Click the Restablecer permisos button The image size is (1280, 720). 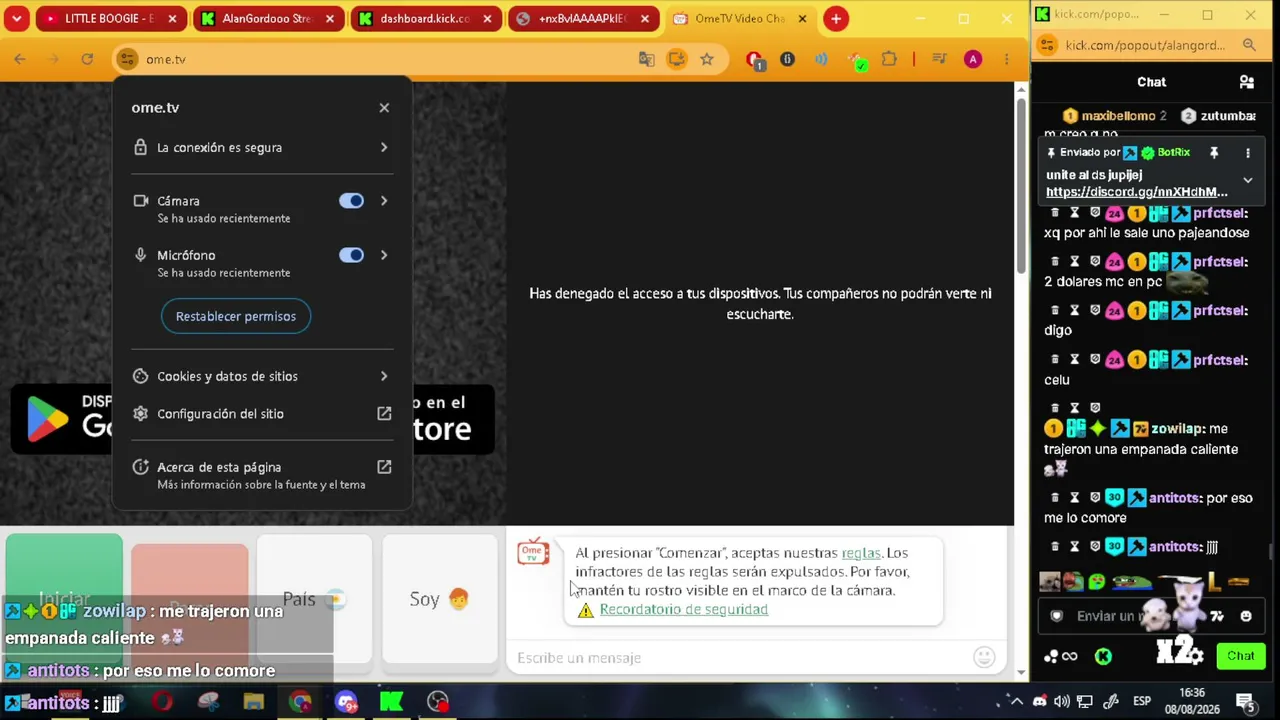pyautogui.click(x=236, y=316)
